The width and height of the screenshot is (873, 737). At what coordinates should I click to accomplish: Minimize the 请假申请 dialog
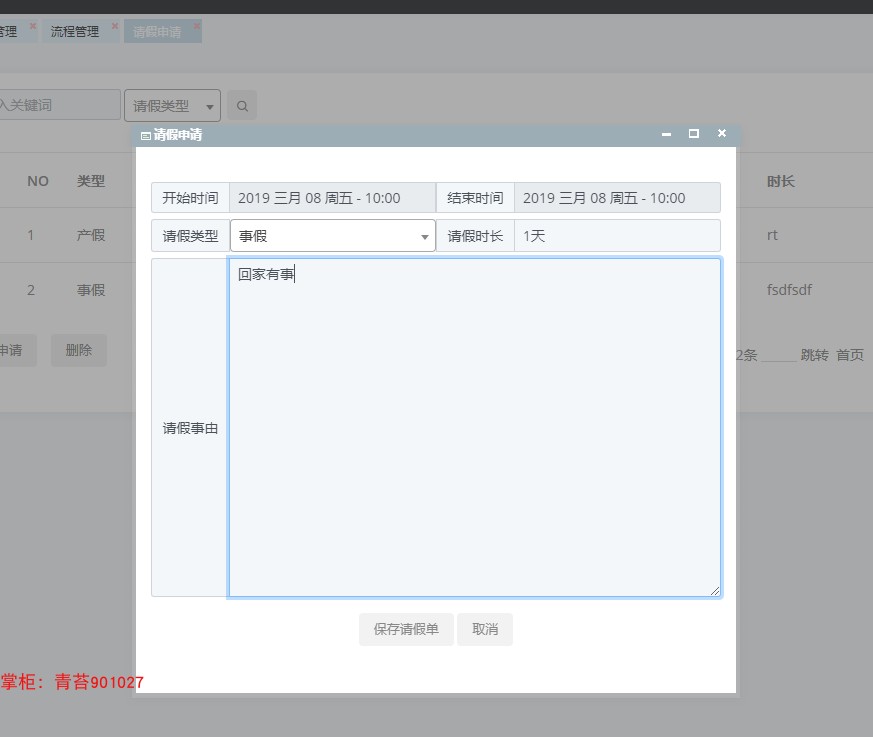click(665, 133)
